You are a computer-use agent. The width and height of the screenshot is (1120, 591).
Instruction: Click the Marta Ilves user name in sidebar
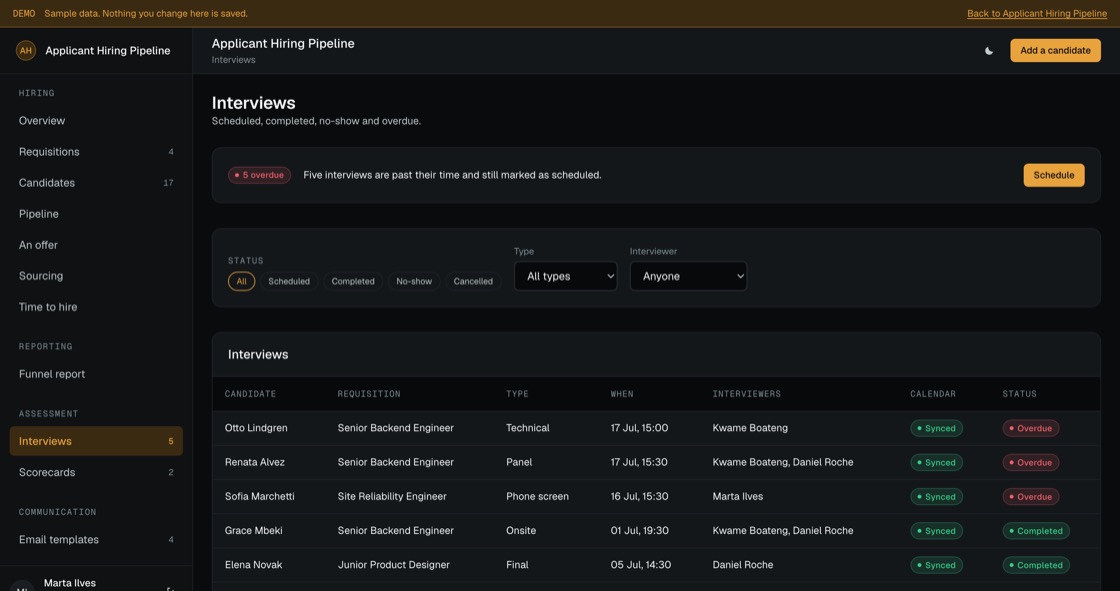(69, 583)
